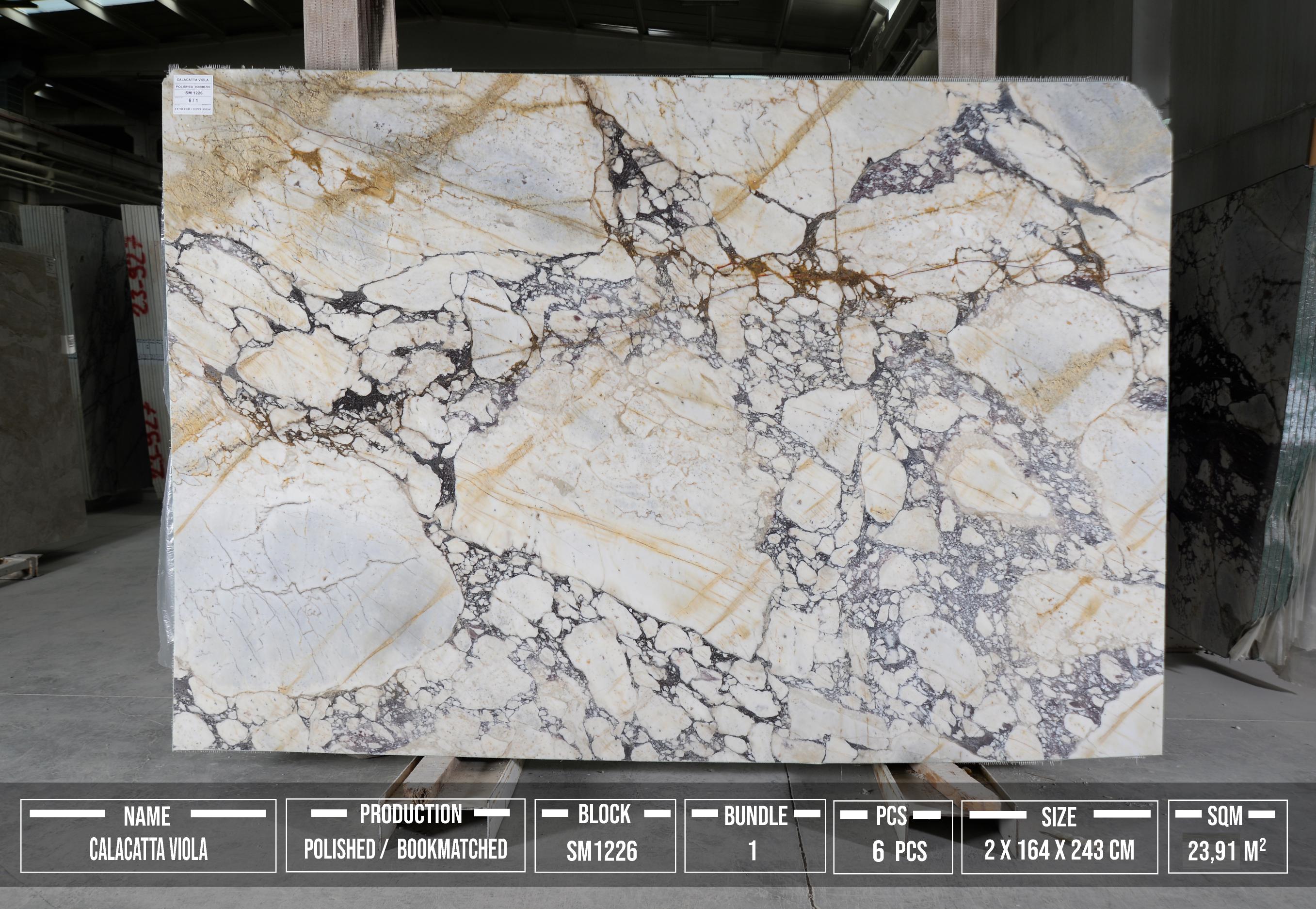The image size is (1316, 909).
Task: Select the 23,91 M² area value
Action: [1227, 851]
